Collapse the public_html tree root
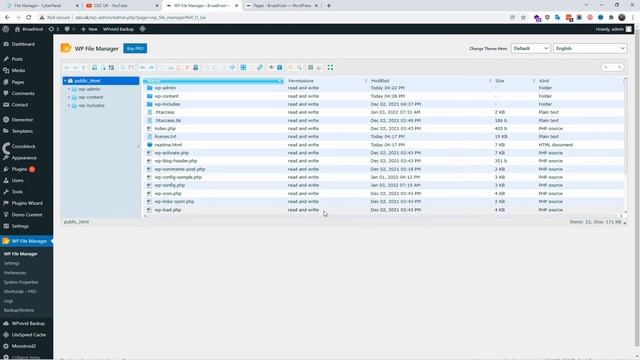The height and width of the screenshot is (360, 640). point(65,81)
